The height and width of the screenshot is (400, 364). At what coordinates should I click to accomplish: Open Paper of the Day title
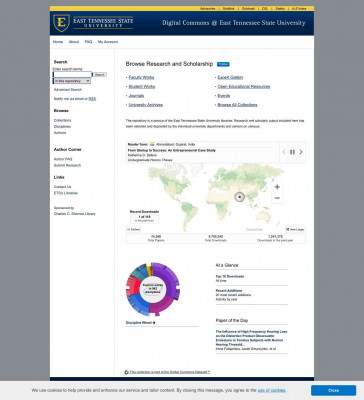(x=251, y=338)
